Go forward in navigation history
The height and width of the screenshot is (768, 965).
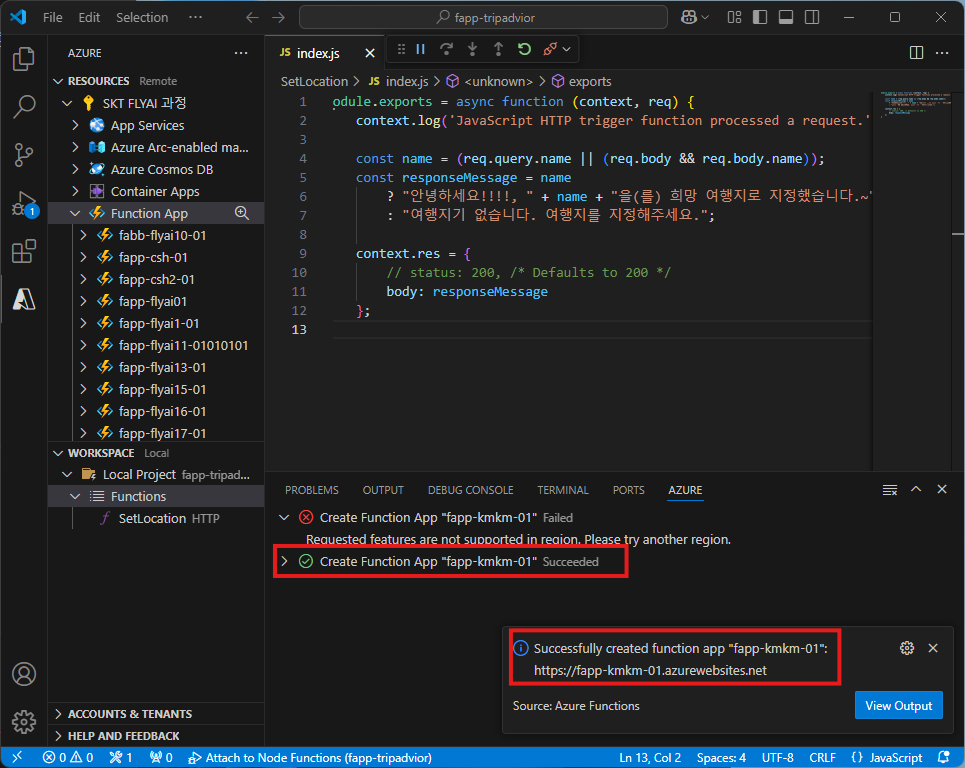279,17
